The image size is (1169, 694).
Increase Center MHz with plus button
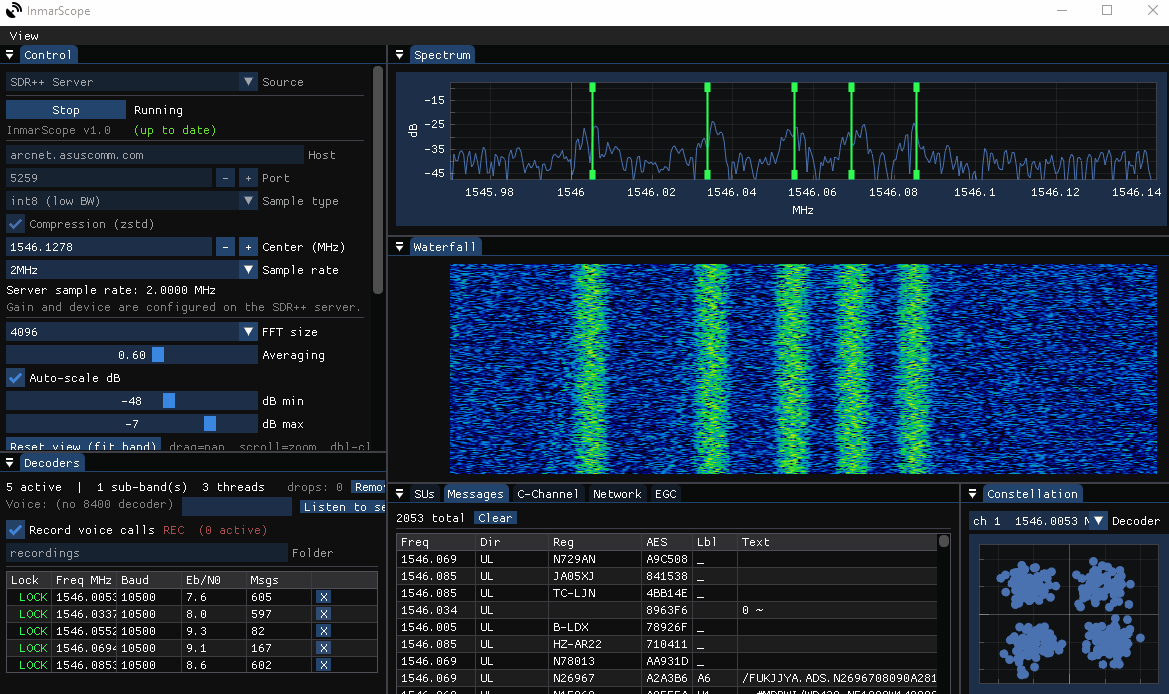[x=248, y=247]
